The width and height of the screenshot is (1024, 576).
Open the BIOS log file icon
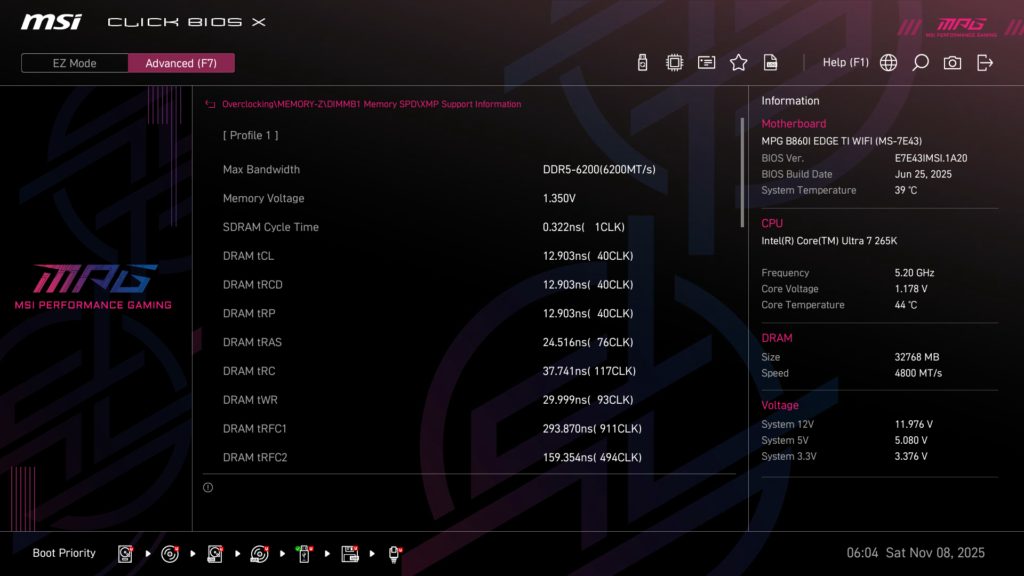tap(770, 61)
